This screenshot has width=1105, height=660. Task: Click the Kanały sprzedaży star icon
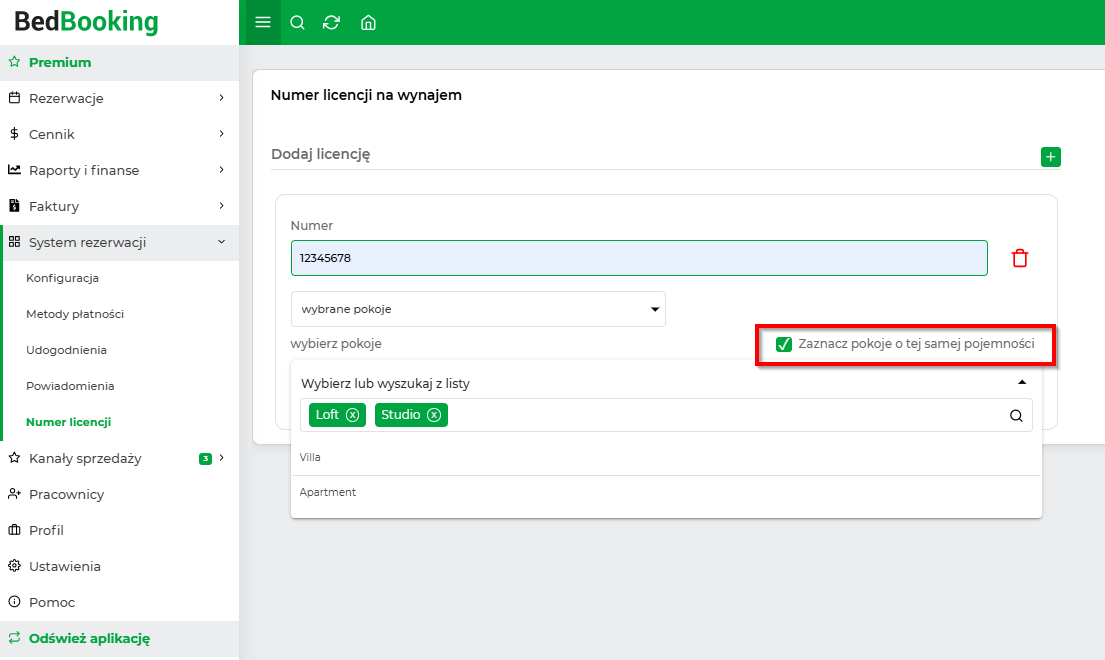pyautogui.click(x=14, y=458)
